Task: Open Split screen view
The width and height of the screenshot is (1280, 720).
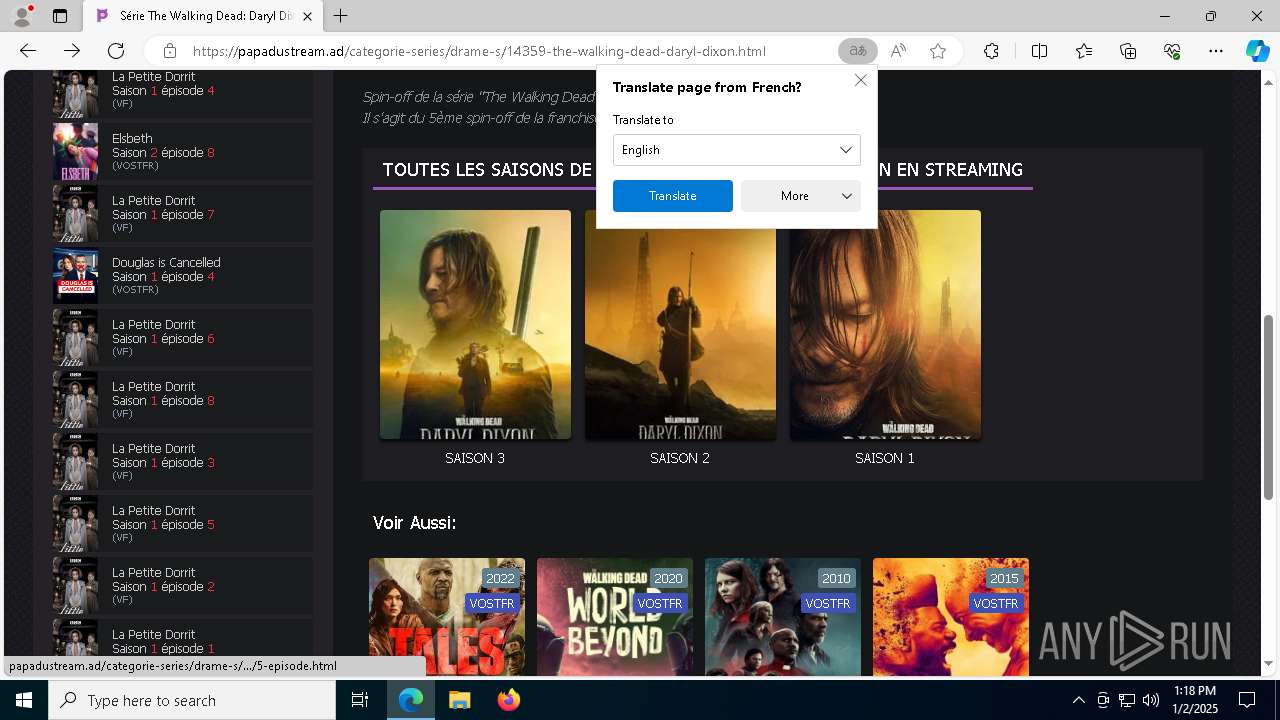Action: pos(1039,51)
